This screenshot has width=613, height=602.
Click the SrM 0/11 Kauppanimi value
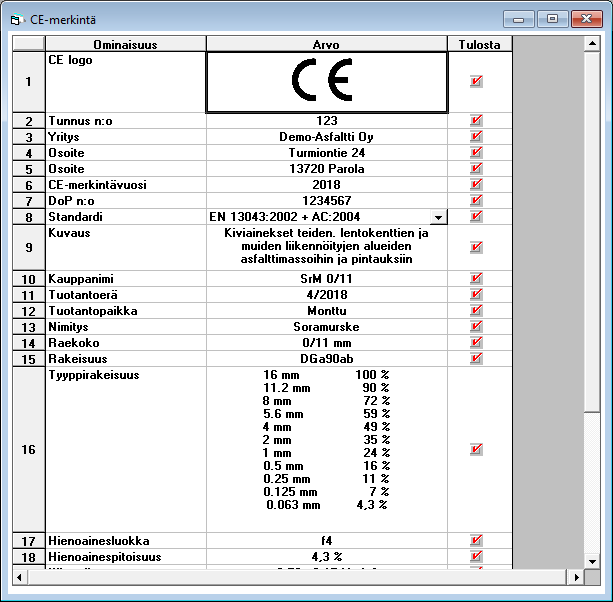(326, 279)
